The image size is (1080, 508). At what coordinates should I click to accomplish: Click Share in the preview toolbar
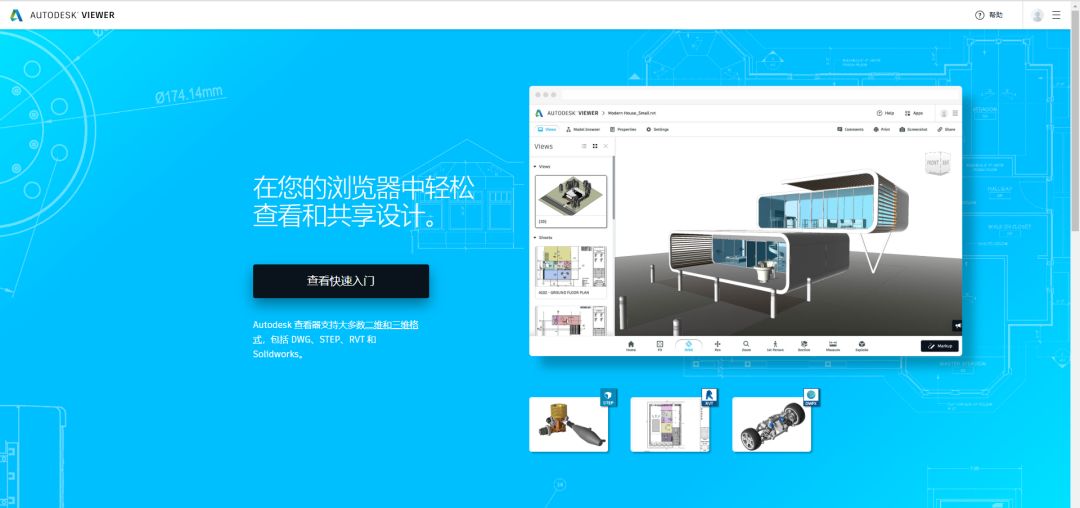pyautogui.click(x=946, y=129)
